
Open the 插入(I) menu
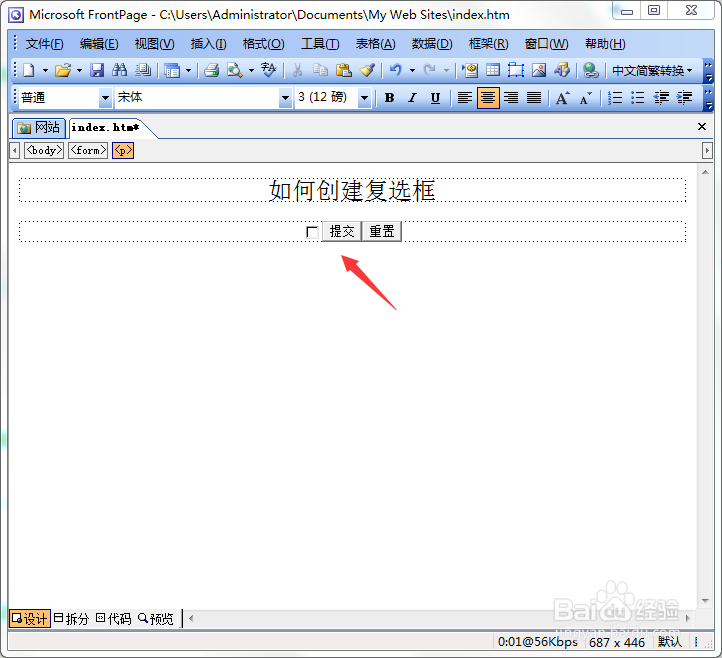[208, 44]
